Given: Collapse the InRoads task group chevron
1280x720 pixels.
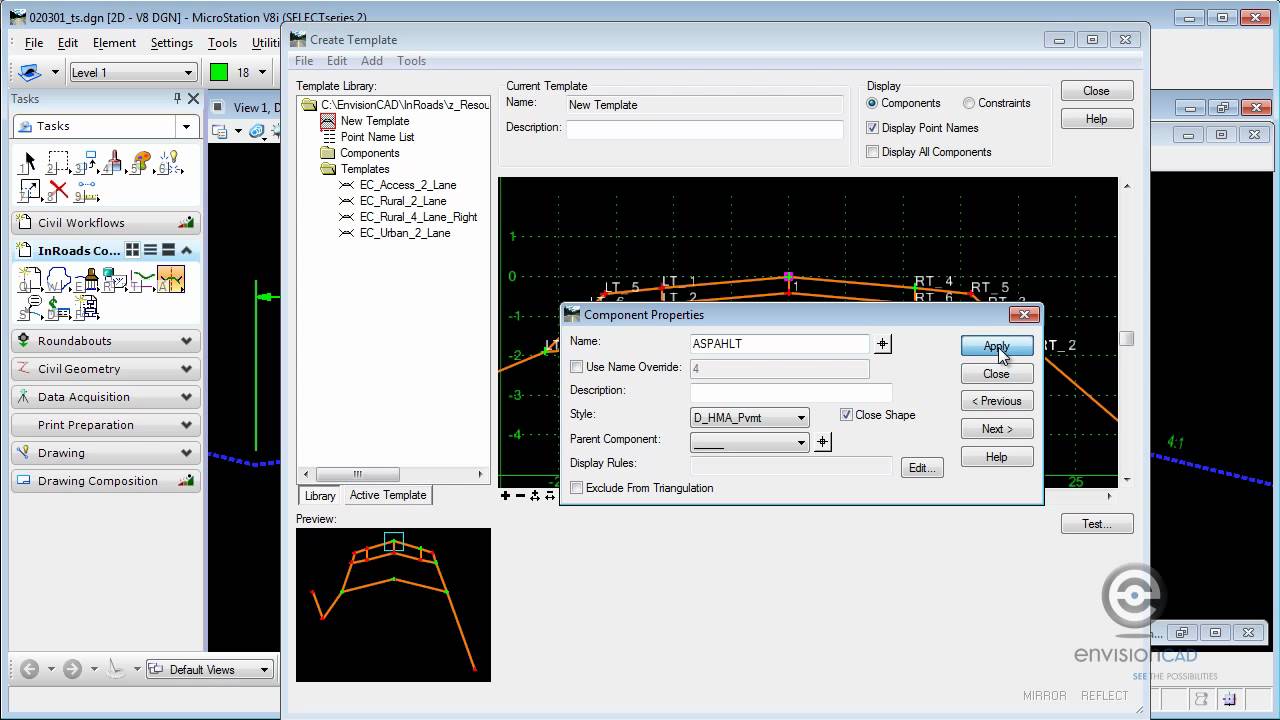Looking at the screenshot, I should point(187,250).
